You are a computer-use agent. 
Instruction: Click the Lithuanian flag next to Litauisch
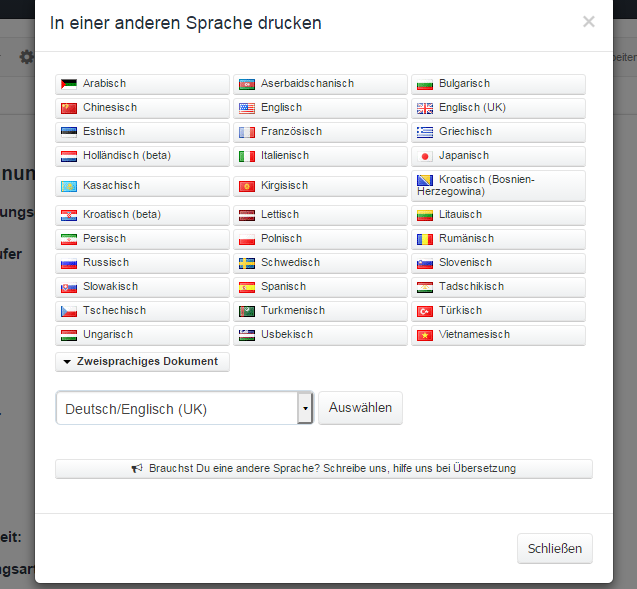click(x=425, y=215)
